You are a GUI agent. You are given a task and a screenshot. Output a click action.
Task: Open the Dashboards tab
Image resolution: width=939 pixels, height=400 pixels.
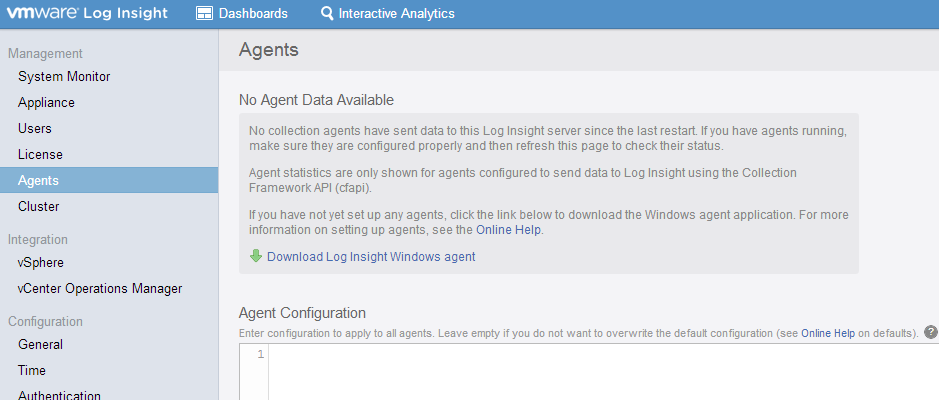[x=252, y=14]
